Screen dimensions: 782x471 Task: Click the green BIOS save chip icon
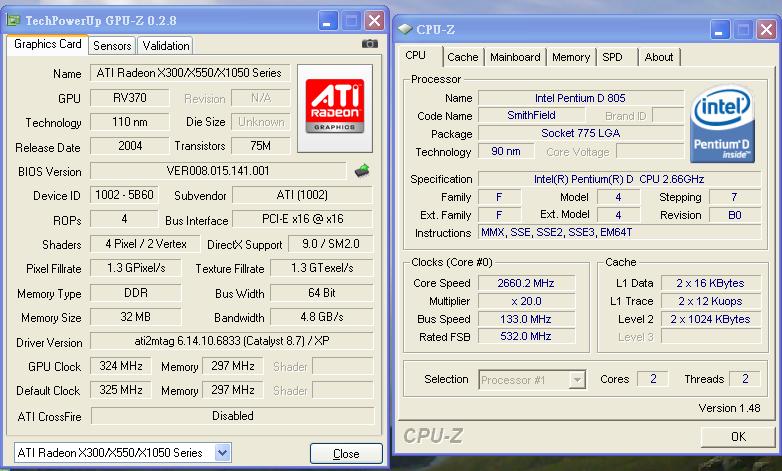362,171
